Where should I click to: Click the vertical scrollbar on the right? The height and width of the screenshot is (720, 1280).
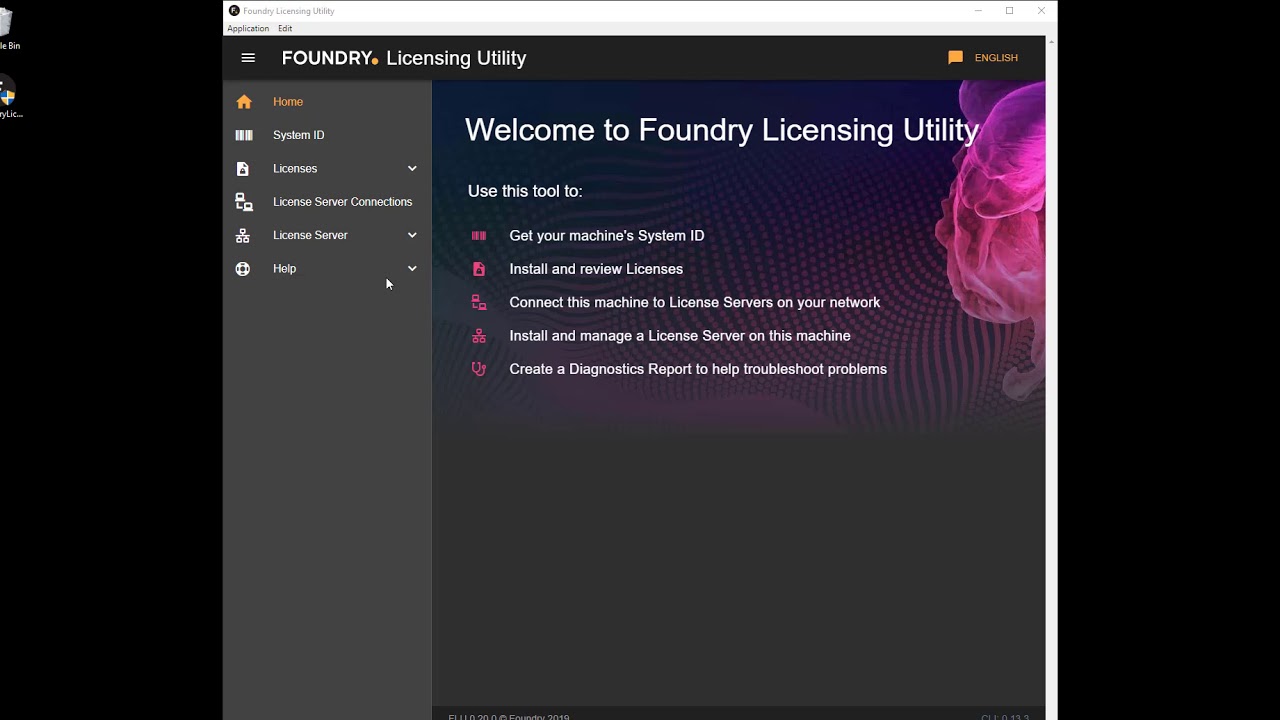click(x=1051, y=378)
